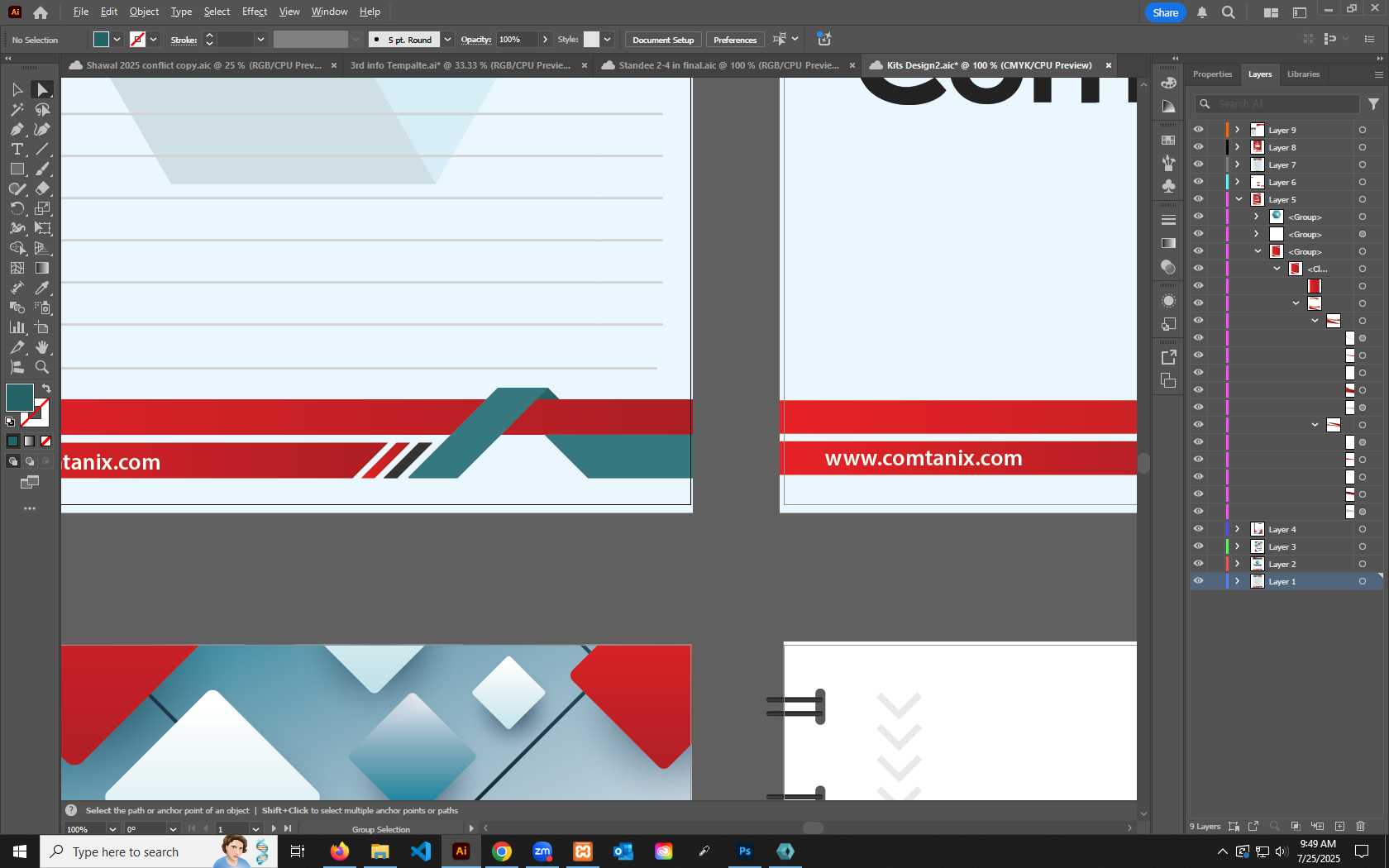This screenshot has width=1389, height=868.
Task: Select the Gradient tool
Action: coord(42,268)
